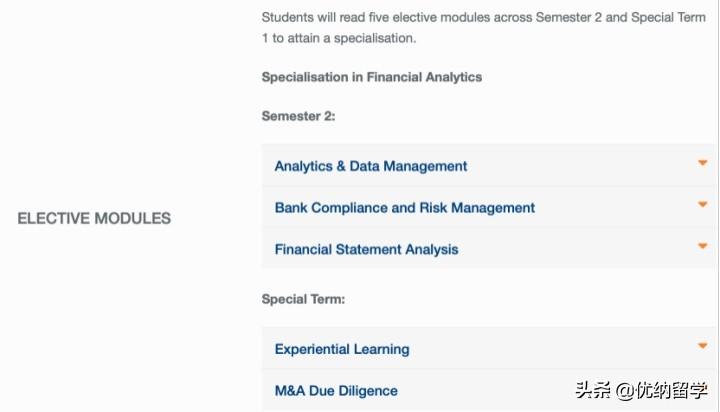Select the Specialisation in Financial Analytics heading
Image resolution: width=720 pixels, height=412 pixels.
371,77
